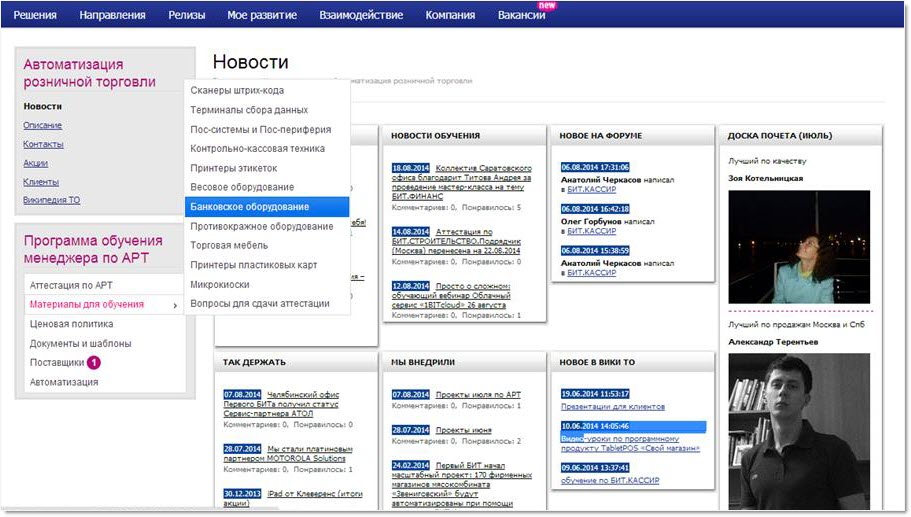Follow the Википедия ТО sidebar link
The image size is (911, 517).
tap(52, 200)
